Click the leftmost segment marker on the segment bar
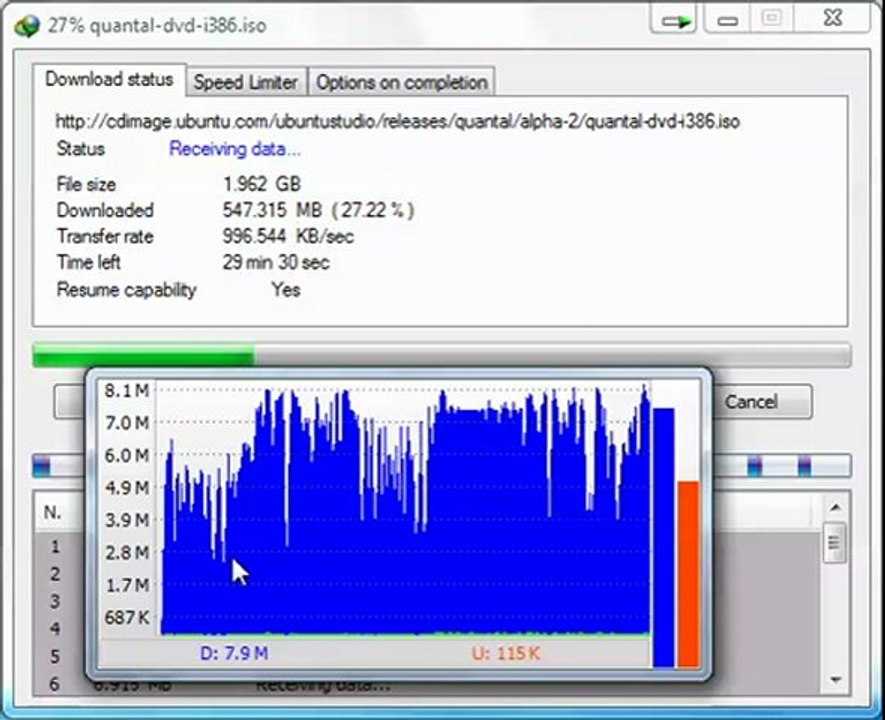Screen dimensions: 885x720 coord(42,467)
